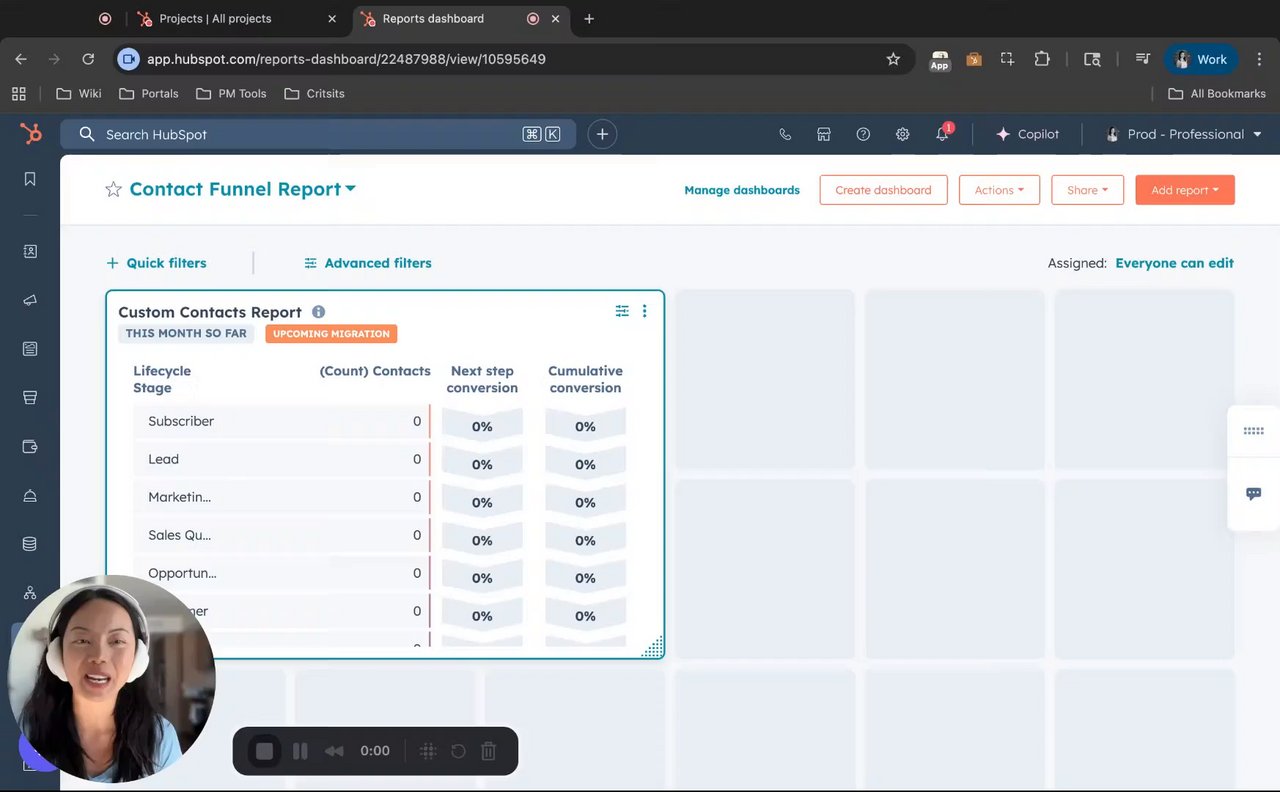Open the storefront Commerce sidebar icon
The width and height of the screenshot is (1280, 792).
30,397
